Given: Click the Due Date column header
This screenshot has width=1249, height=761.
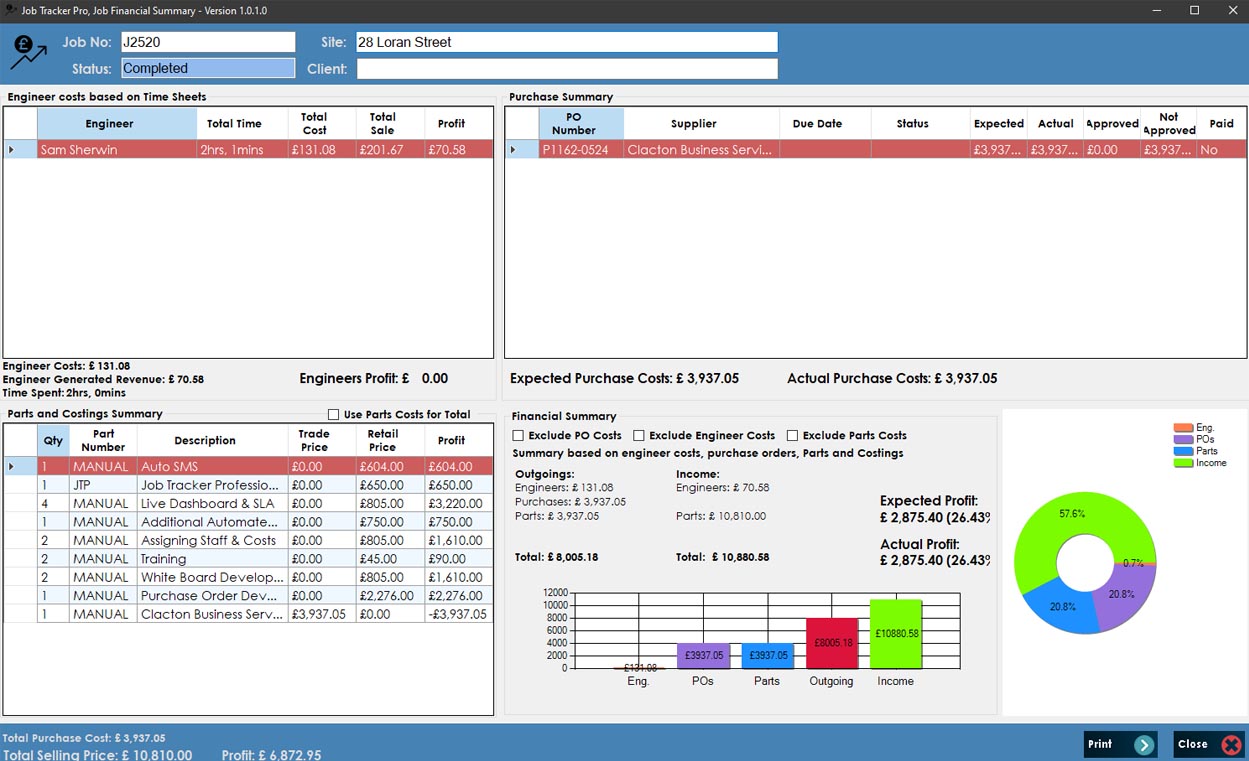Looking at the screenshot, I should point(825,124).
